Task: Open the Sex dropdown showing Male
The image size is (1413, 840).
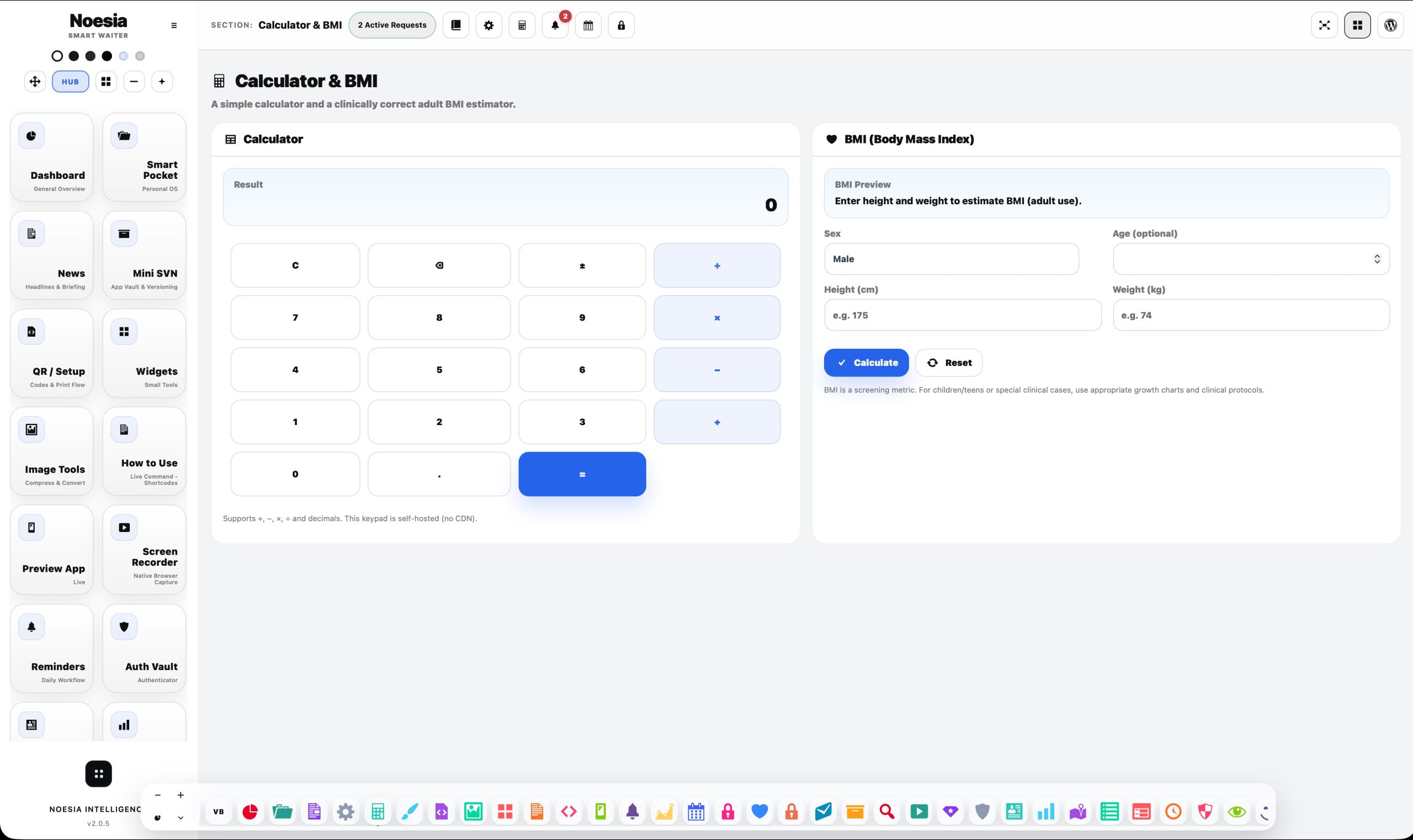Action: pos(951,259)
